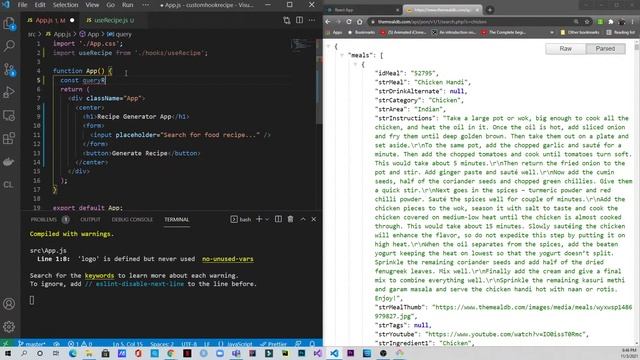This screenshot has width=640, height=360.
Task: Create a new terminal with plus icon
Action: (x=259, y=219)
